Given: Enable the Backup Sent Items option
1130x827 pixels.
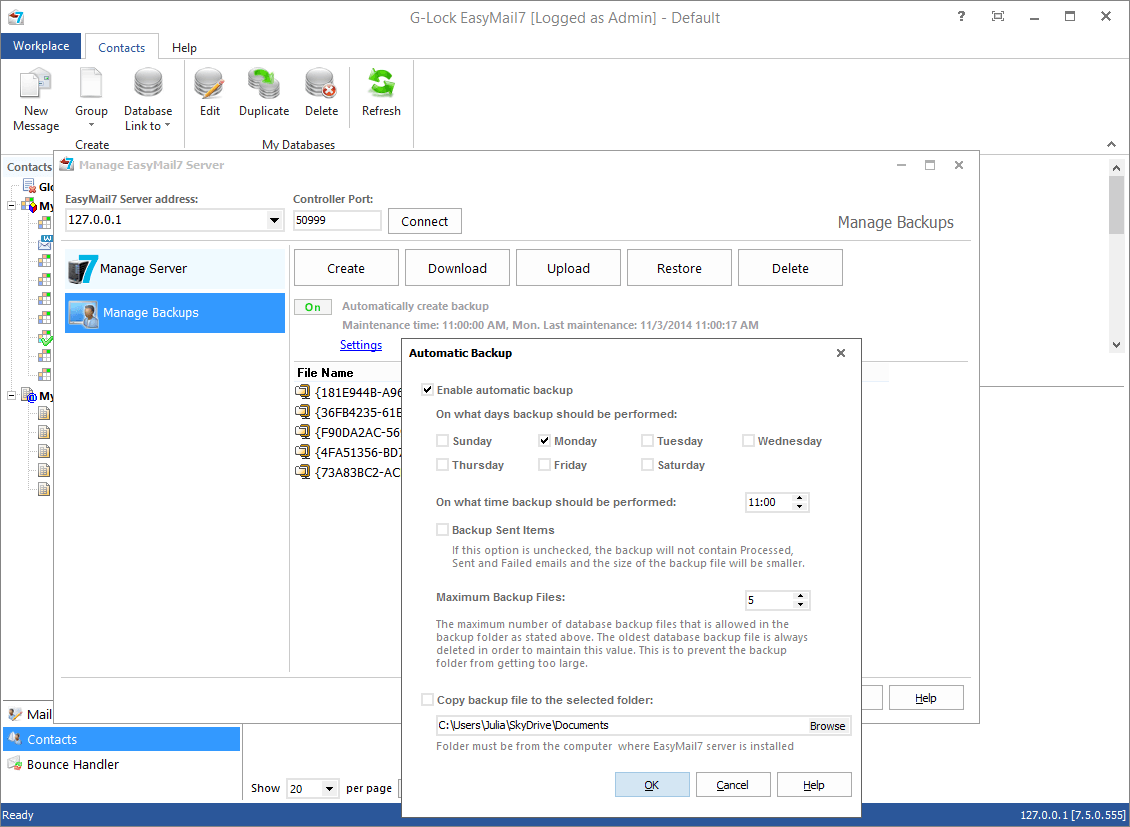Looking at the screenshot, I should click(442, 529).
